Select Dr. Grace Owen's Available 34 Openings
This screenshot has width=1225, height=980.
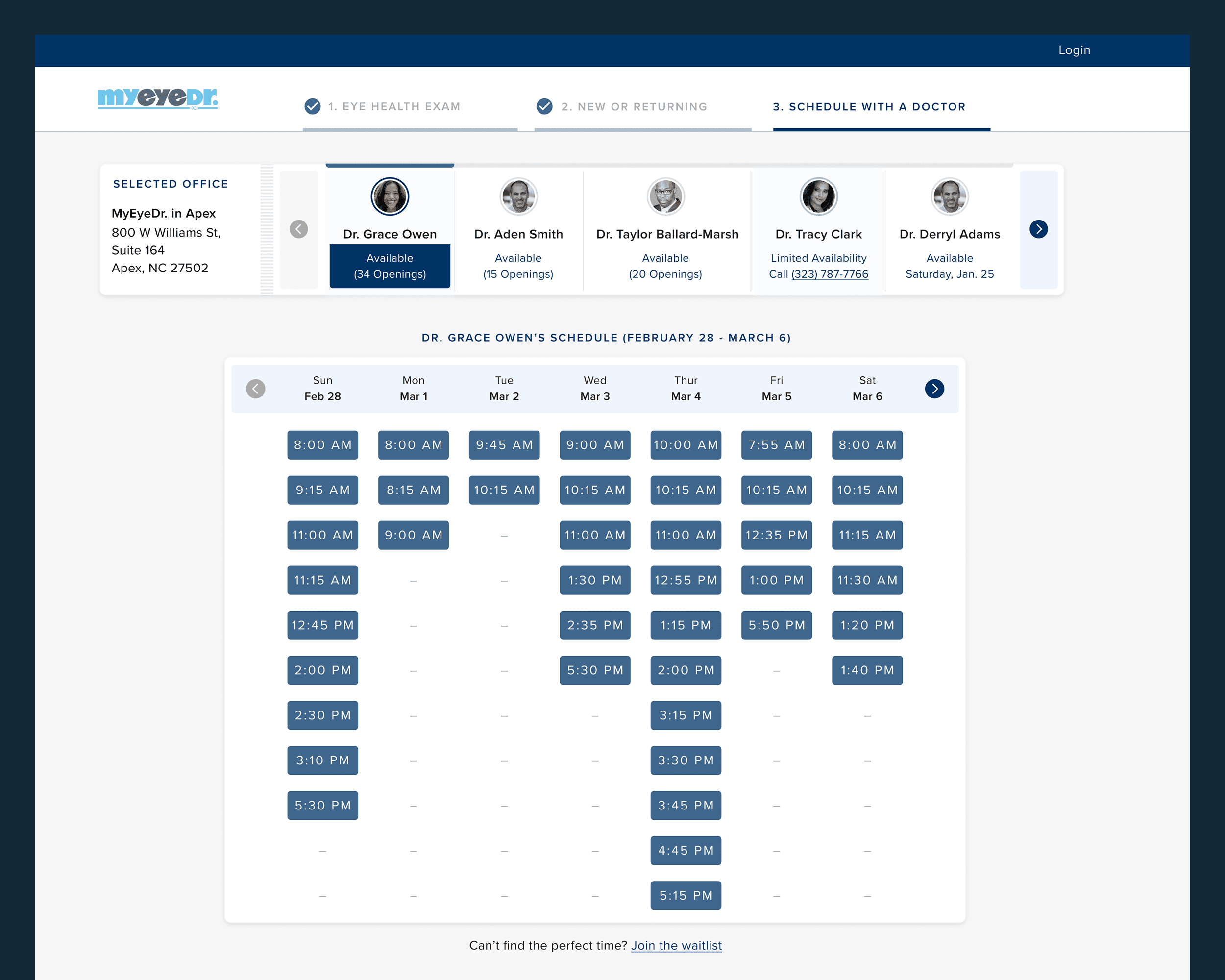[x=390, y=266]
